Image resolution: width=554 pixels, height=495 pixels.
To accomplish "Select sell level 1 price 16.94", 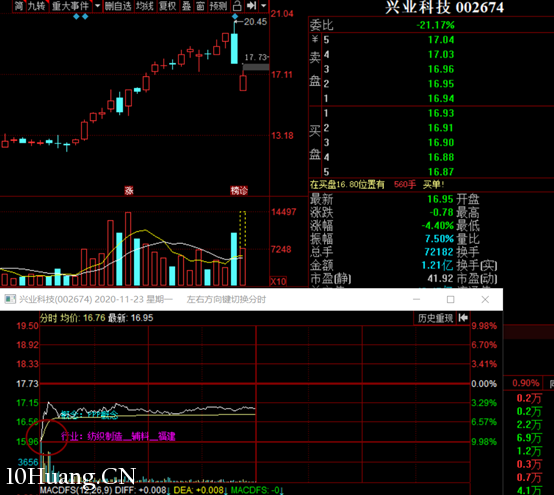I will pos(441,98).
